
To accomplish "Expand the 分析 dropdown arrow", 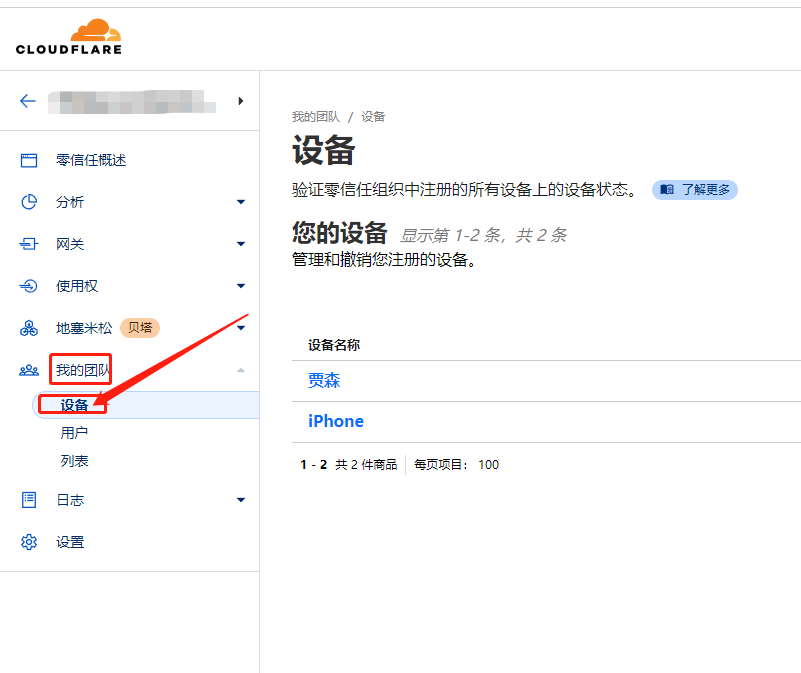I will 240,202.
